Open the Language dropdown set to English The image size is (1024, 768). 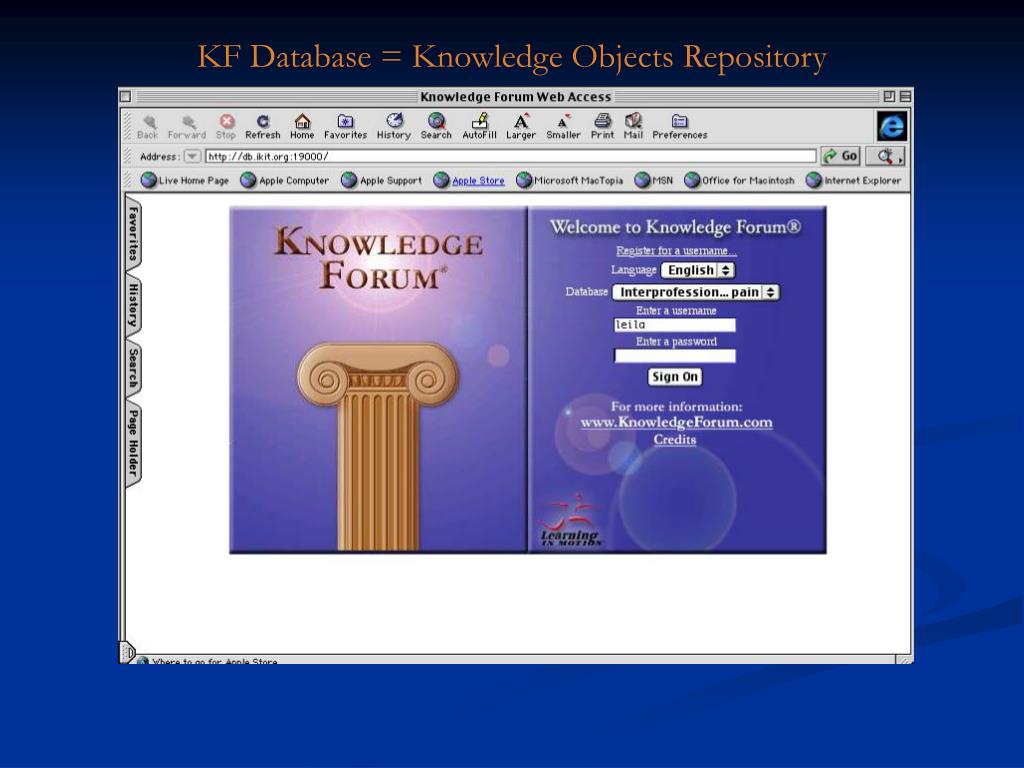697,270
